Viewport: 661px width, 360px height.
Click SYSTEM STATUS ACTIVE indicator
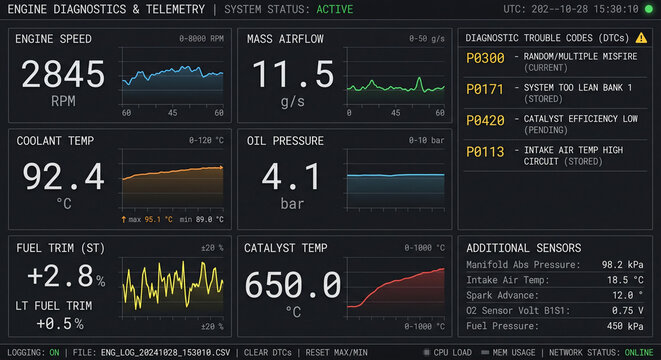[x=289, y=9]
